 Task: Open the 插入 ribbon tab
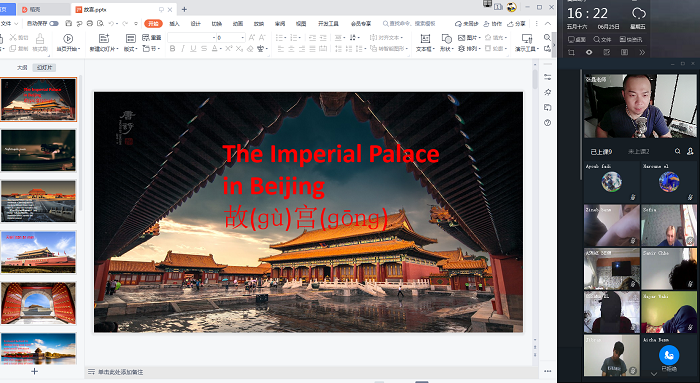(x=174, y=23)
